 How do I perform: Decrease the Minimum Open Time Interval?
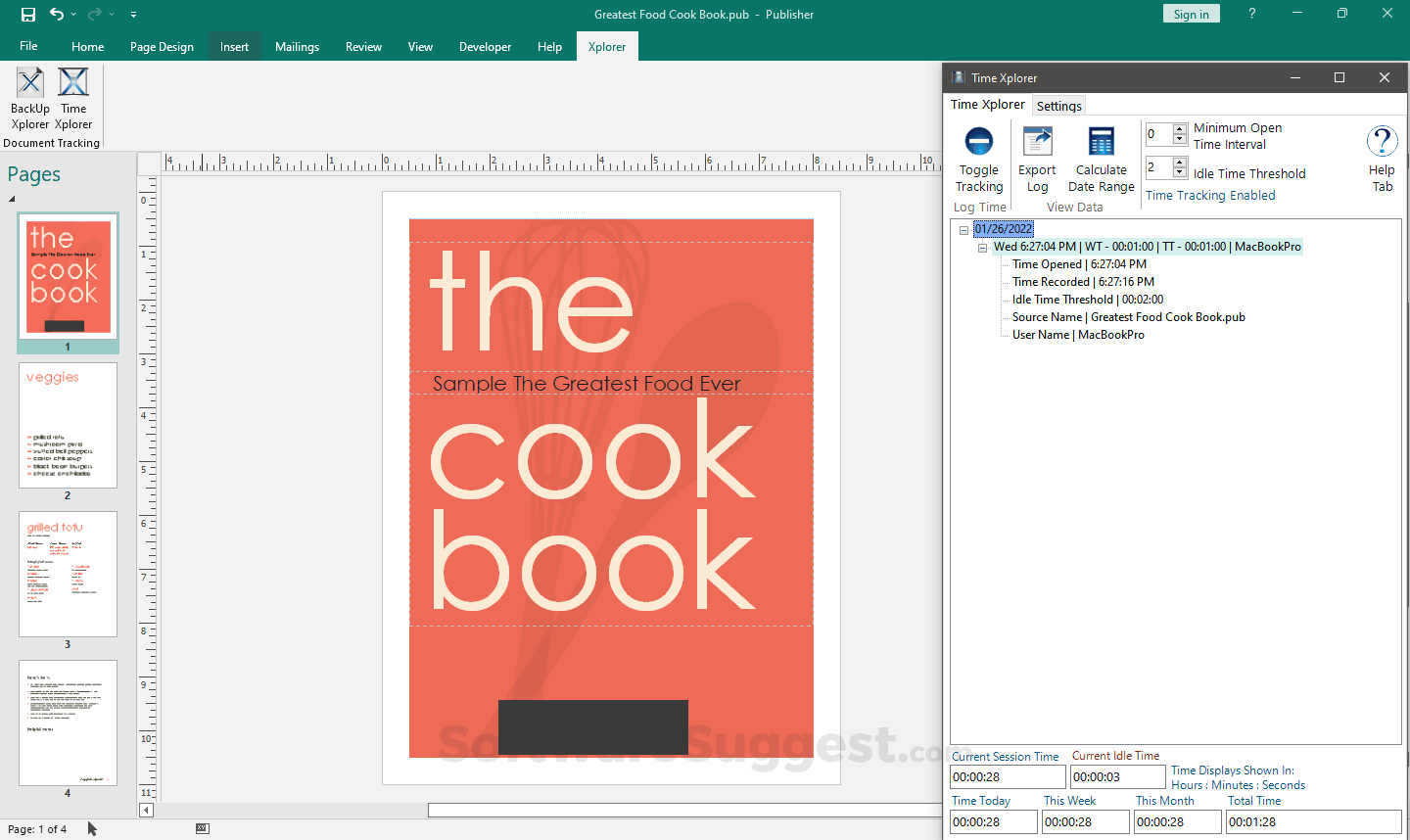[1180, 139]
